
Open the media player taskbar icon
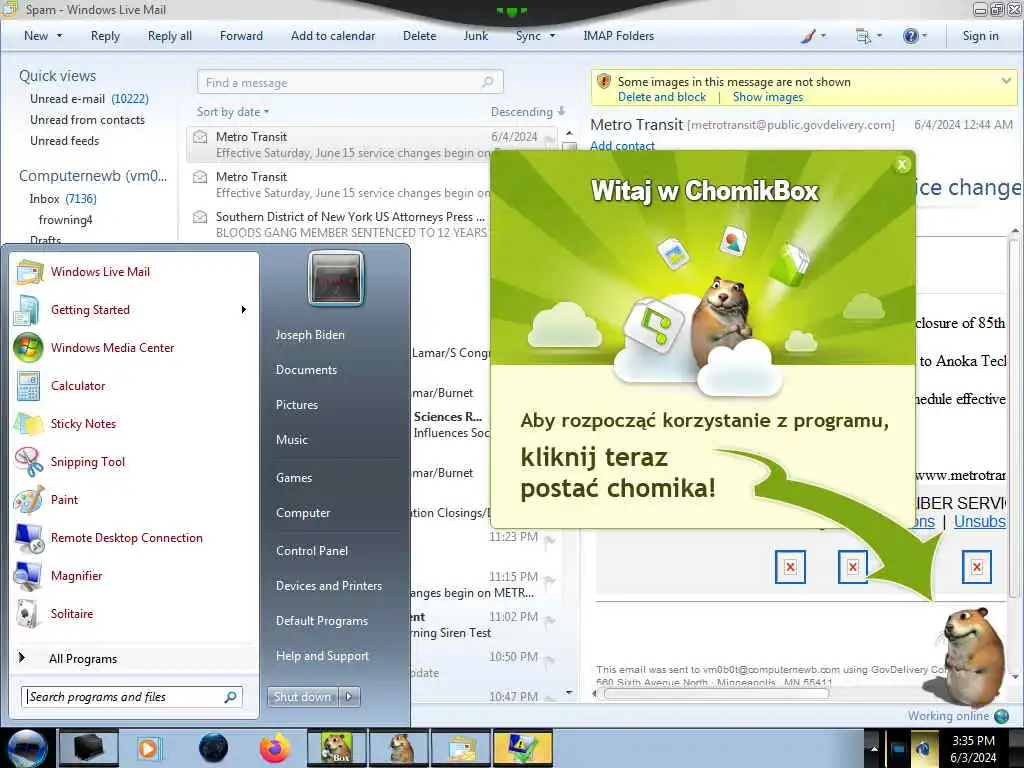coord(148,748)
